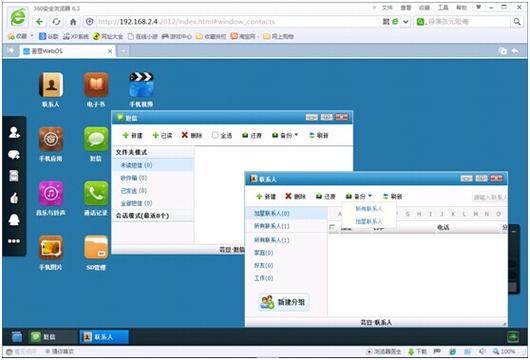
Task: Open the 音乐与铃声 music and ringtones icon
Action: (51, 194)
